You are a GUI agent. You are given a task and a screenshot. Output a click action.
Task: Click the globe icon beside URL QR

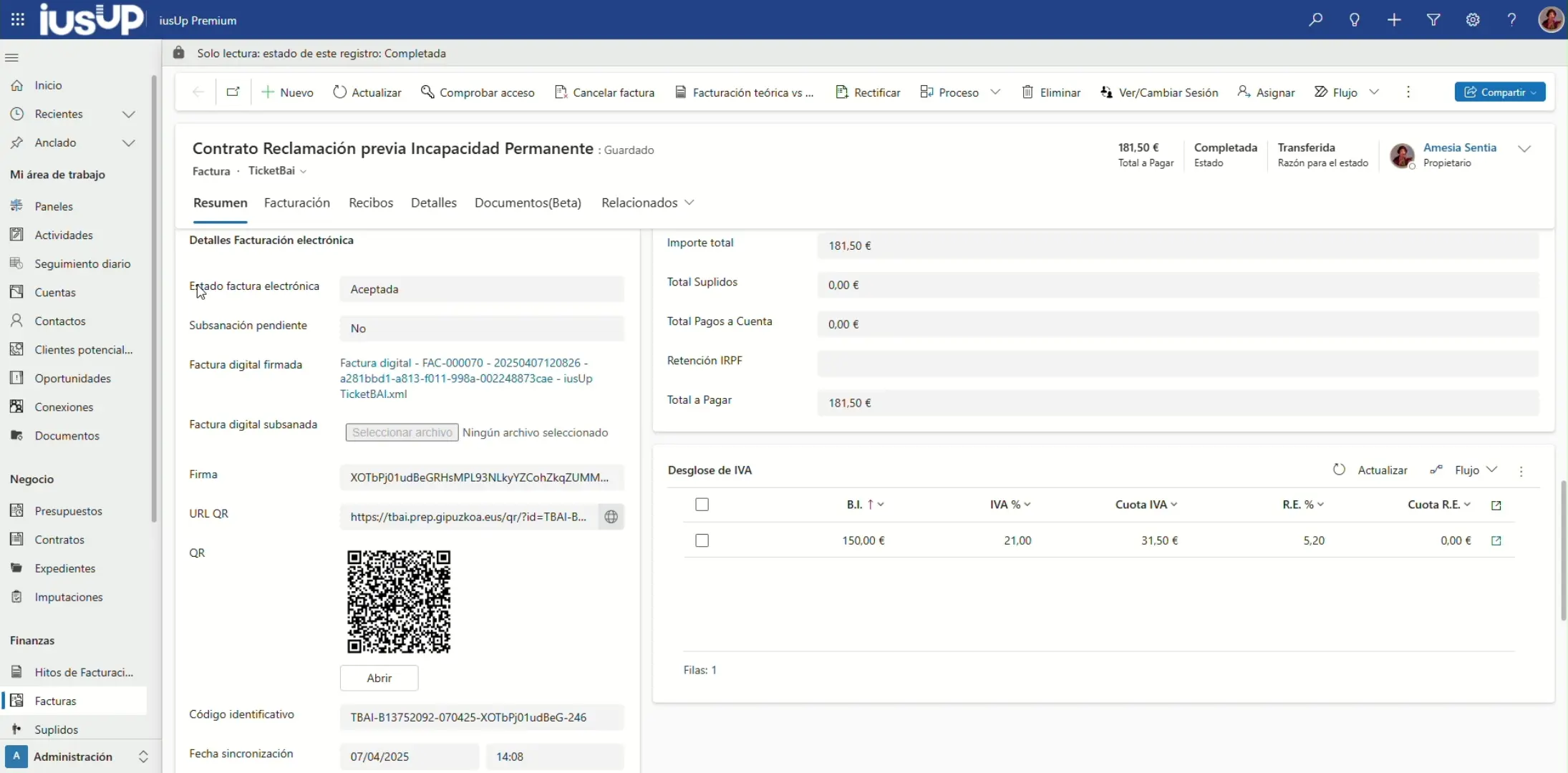pyautogui.click(x=611, y=517)
